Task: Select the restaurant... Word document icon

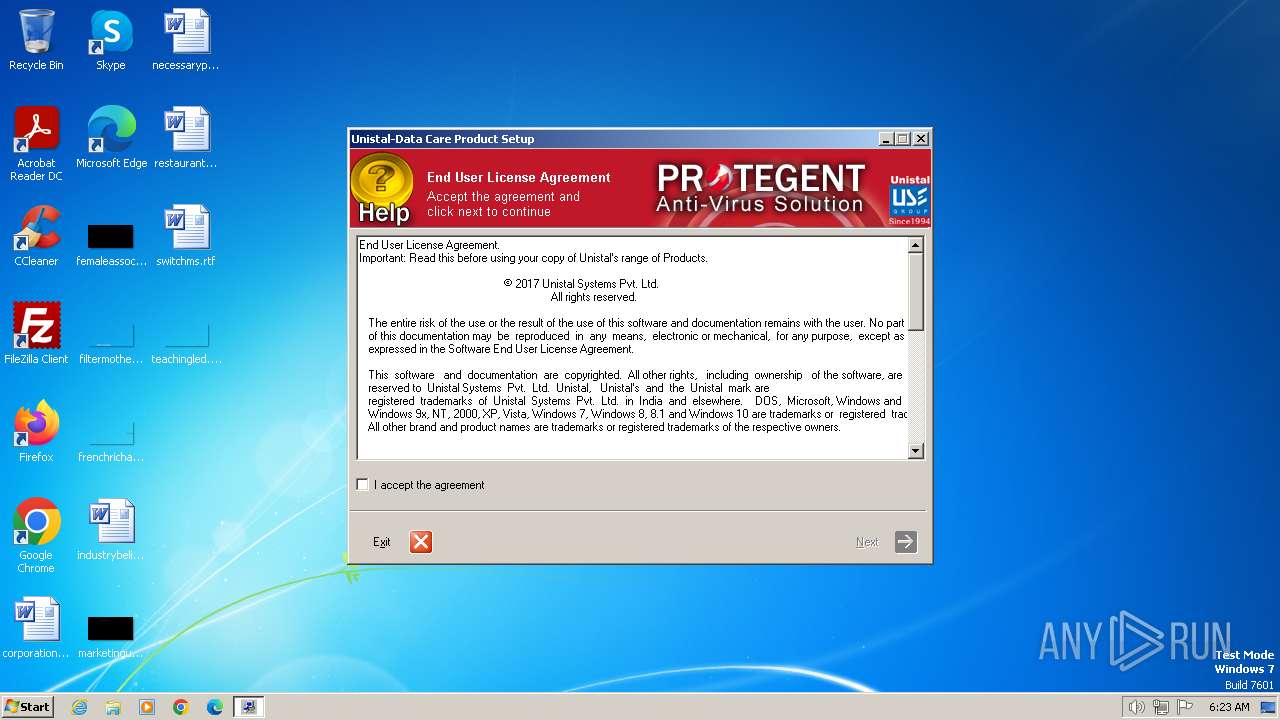Action: tap(186, 139)
